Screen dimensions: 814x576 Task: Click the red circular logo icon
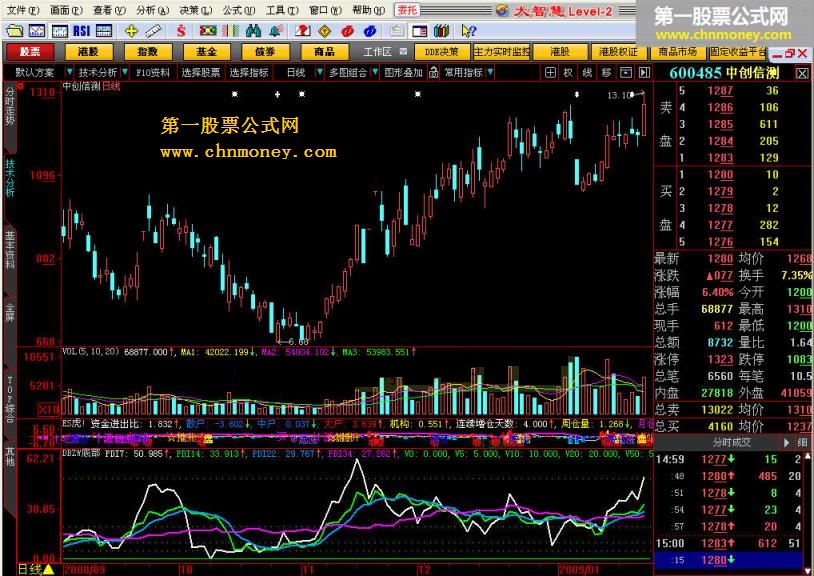(347, 31)
